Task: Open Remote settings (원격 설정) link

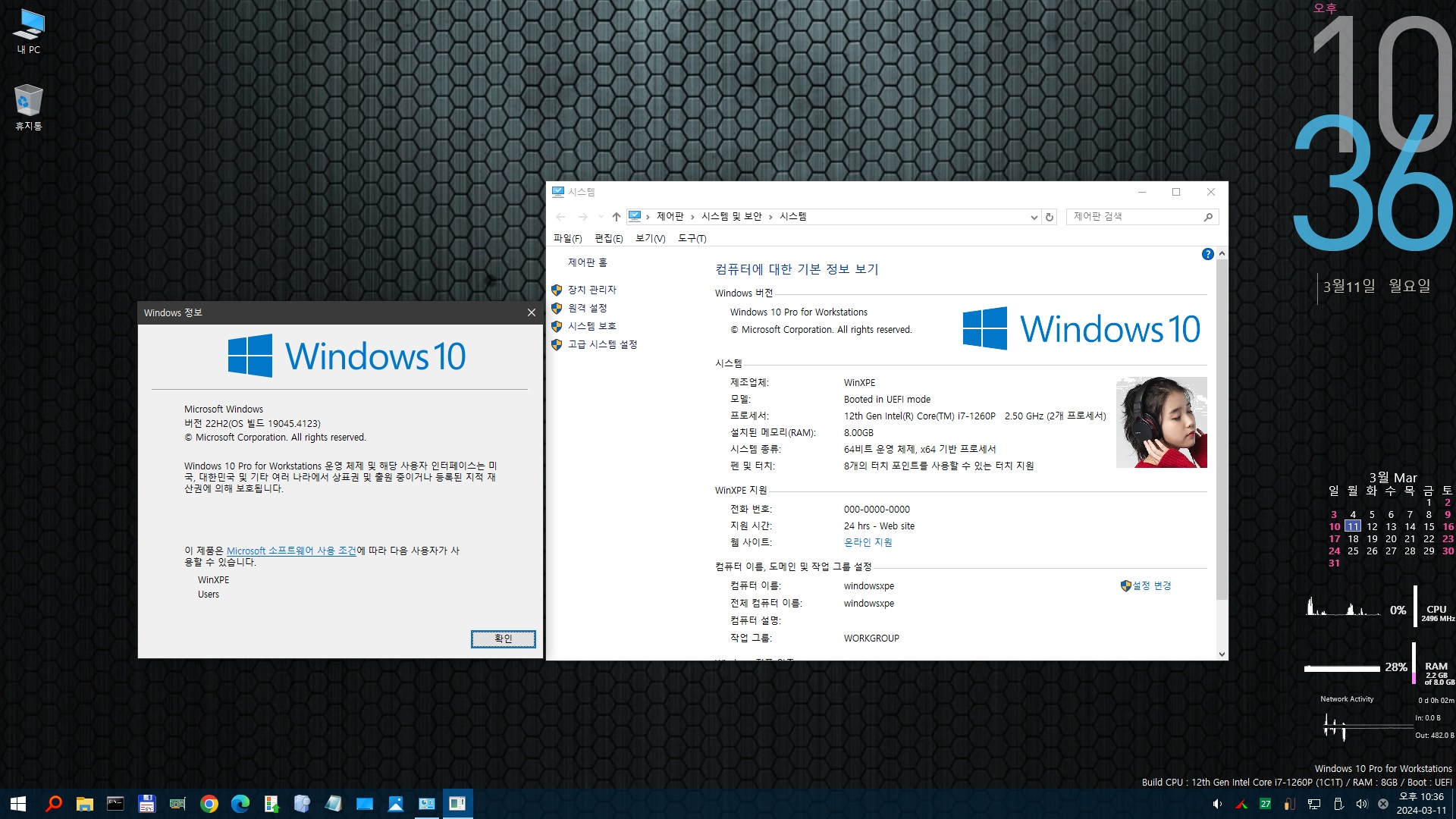Action: (587, 308)
